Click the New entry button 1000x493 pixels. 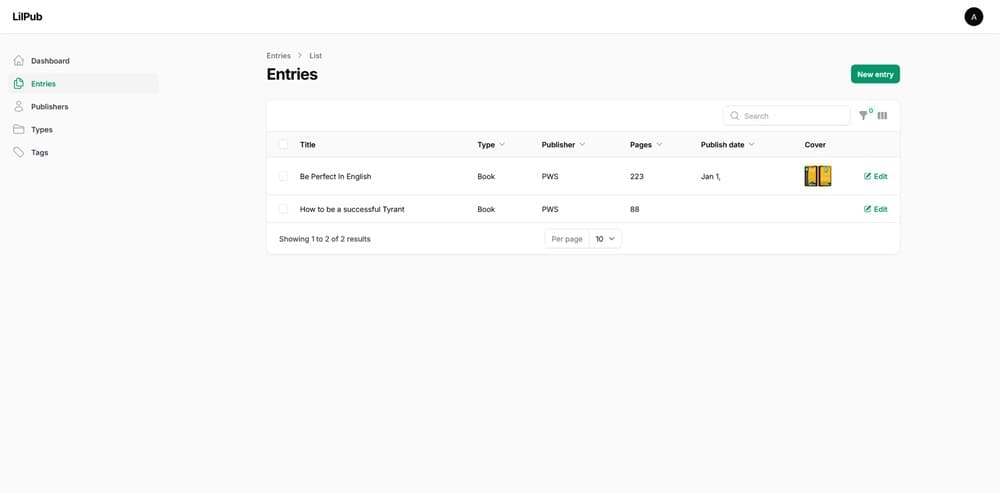[875, 74]
